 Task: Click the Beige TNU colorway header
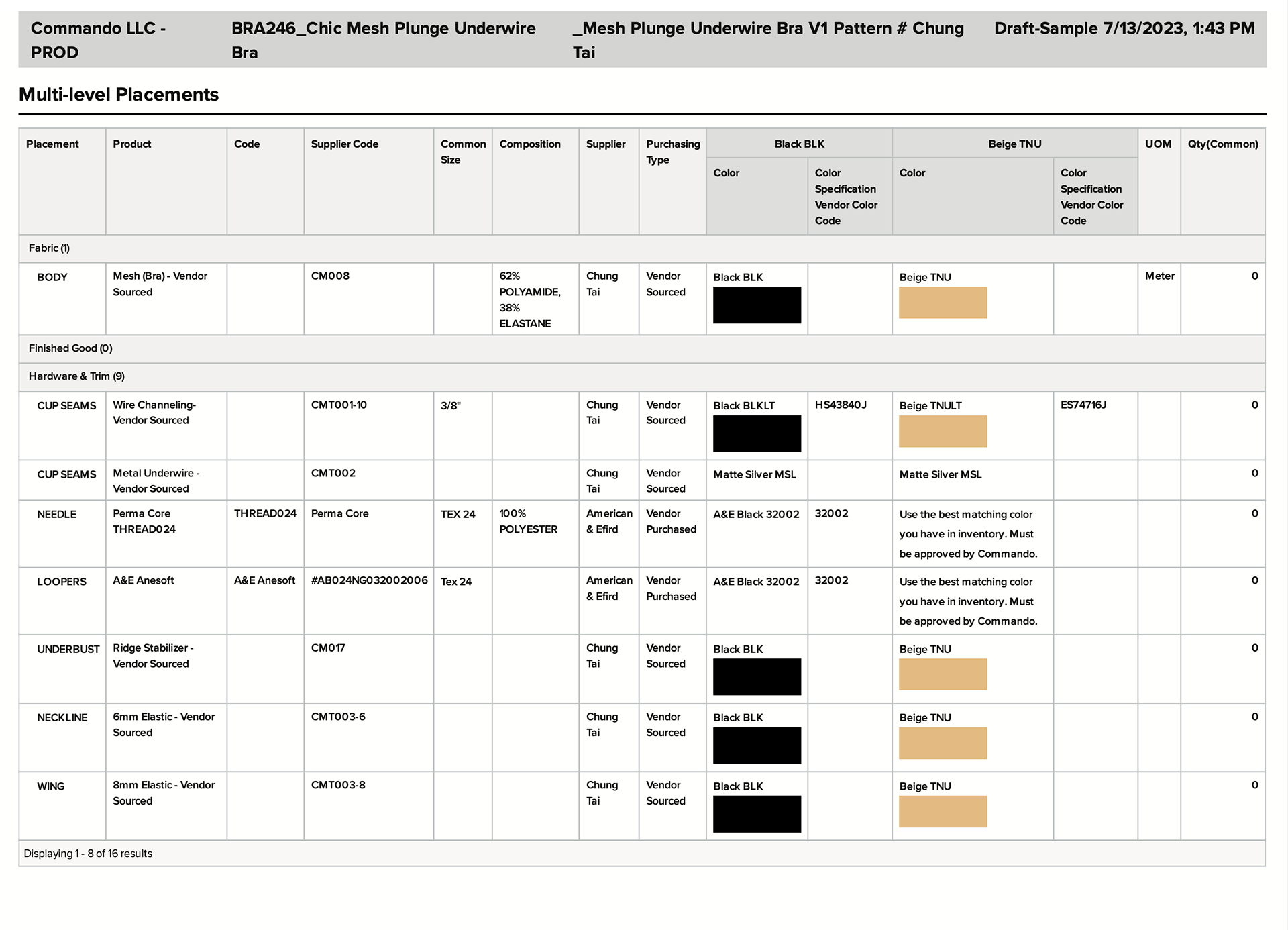[x=1014, y=144]
